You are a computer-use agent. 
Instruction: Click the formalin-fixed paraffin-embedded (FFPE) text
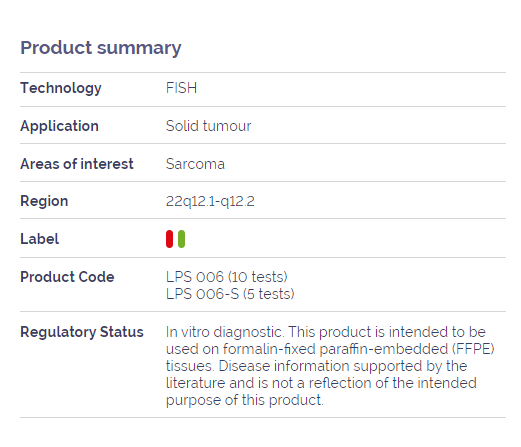(x=359, y=349)
